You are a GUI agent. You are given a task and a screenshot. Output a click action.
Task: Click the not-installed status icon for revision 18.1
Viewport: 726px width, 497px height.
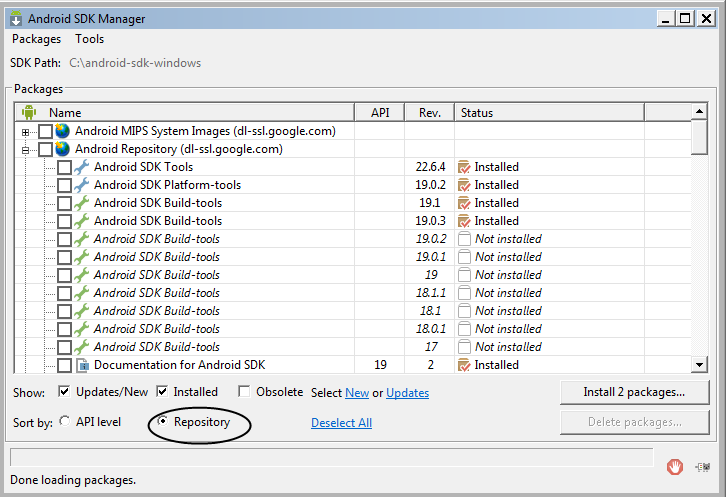[464, 311]
